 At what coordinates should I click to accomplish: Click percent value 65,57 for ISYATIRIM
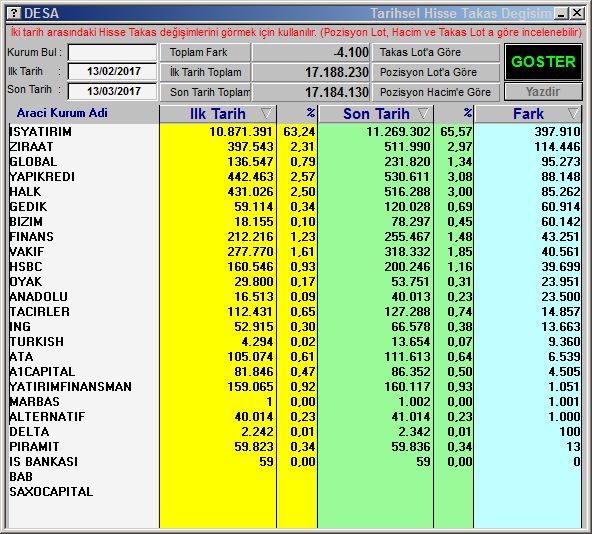pyautogui.click(x=456, y=132)
